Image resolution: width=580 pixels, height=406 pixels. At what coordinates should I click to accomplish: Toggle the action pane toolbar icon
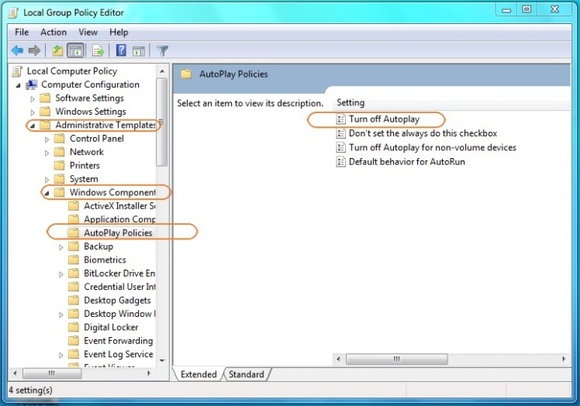(139, 51)
